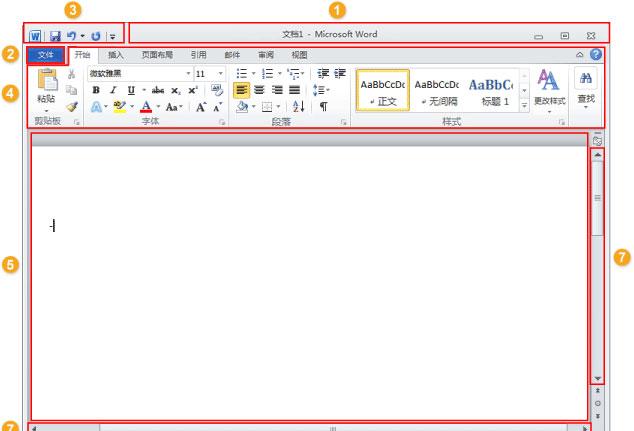Click the Sort A-Z icon
The image size is (634, 431).
(299, 107)
